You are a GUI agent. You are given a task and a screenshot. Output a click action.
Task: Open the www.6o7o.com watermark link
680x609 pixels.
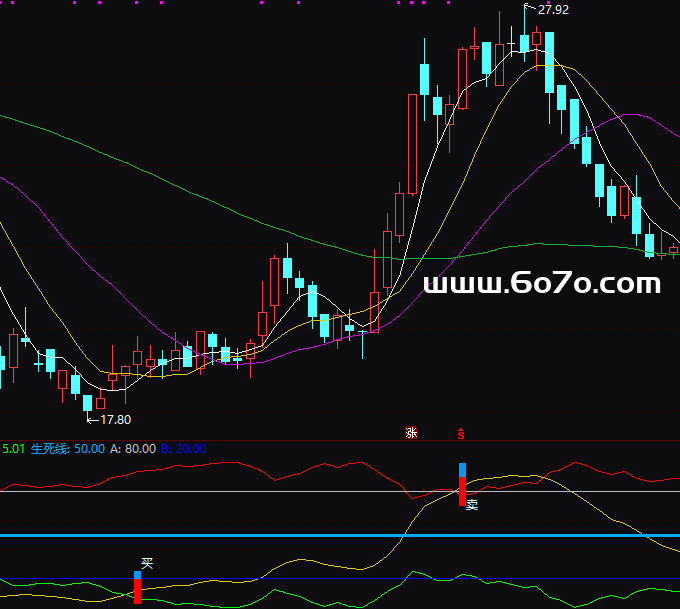[543, 284]
